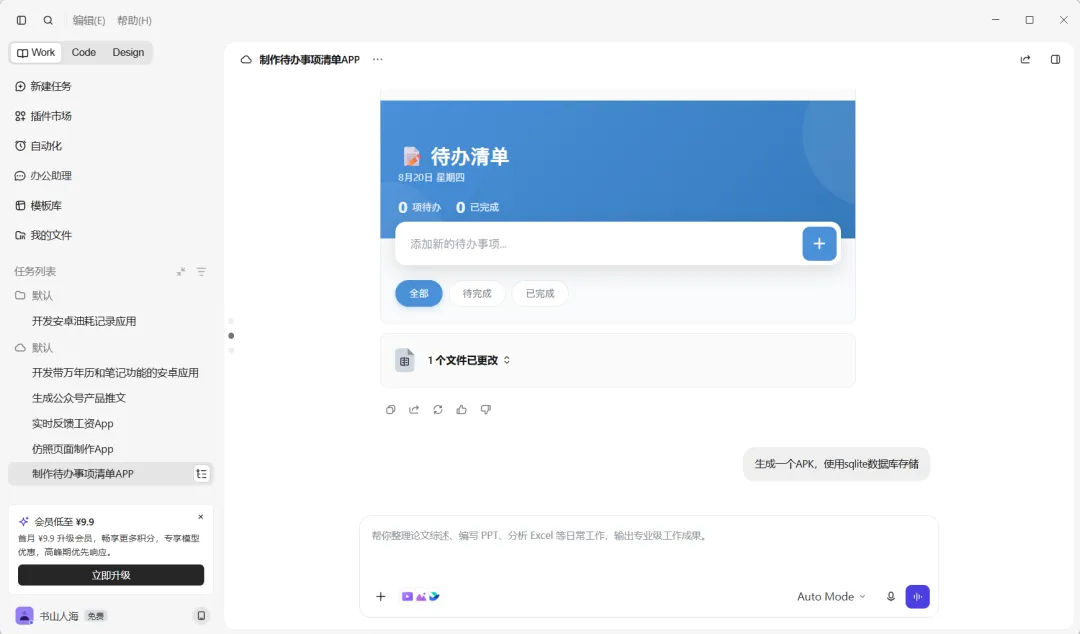Open 插件市场 plugin market
1080x634 pixels.
[43, 116]
